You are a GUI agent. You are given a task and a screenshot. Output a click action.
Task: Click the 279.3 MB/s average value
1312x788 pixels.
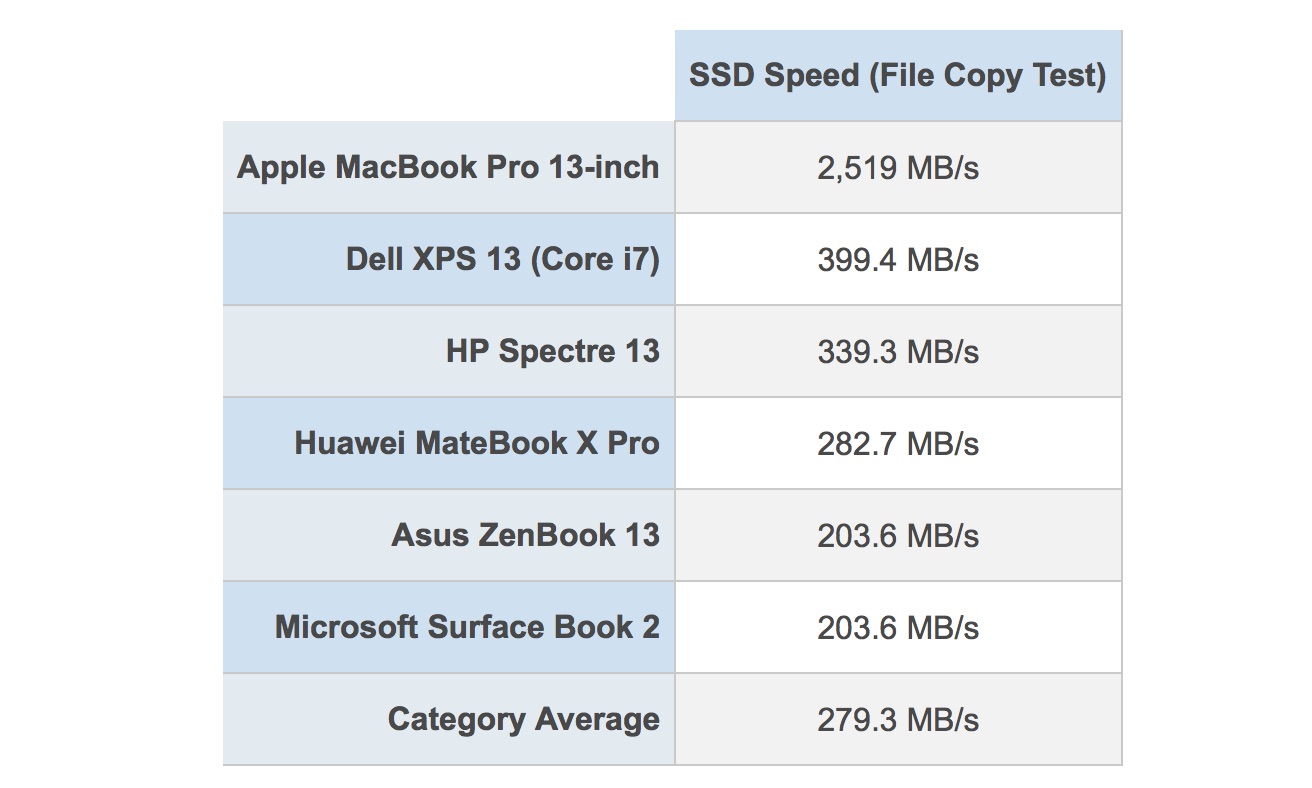pyautogui.click(x=897, y=720)
